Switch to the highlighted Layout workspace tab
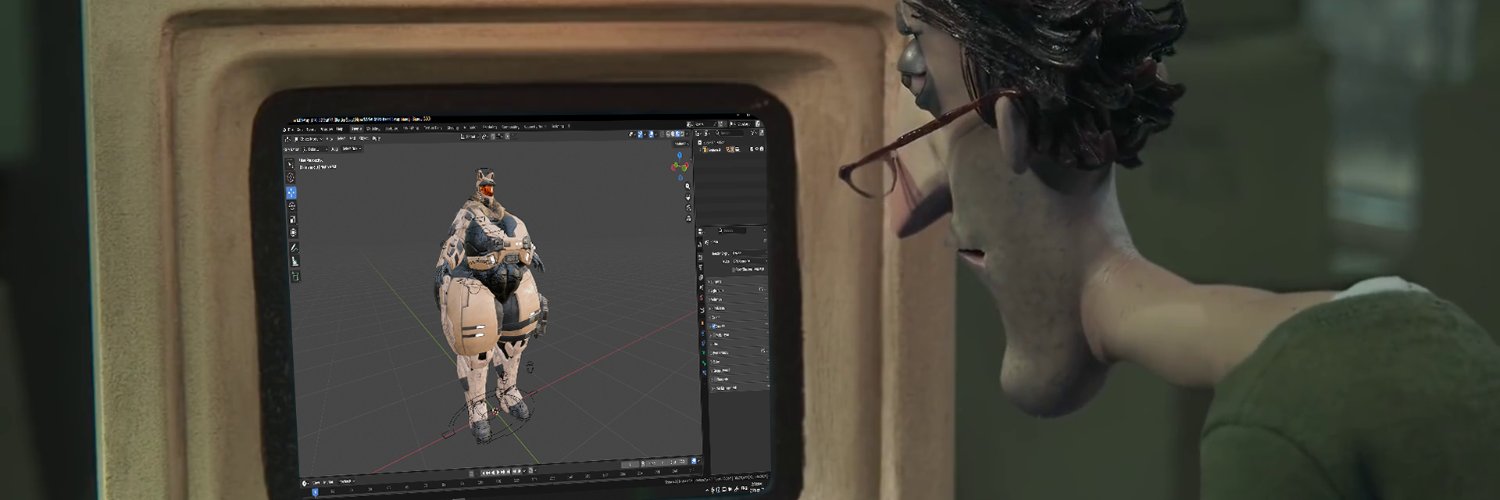Screen dimensions: 1500x500 (357, 128)
